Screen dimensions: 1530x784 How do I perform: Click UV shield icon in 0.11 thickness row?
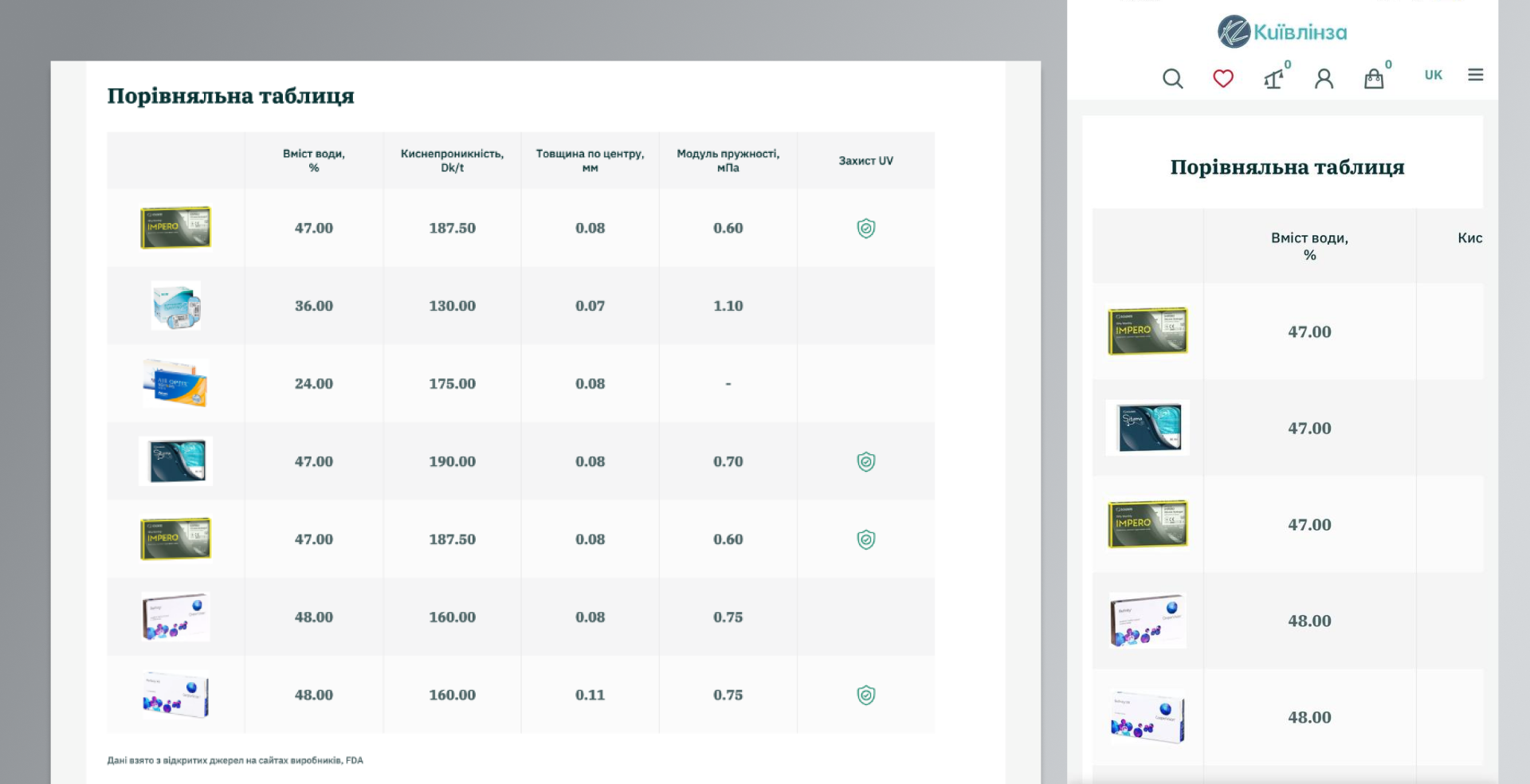coord(866,695)
